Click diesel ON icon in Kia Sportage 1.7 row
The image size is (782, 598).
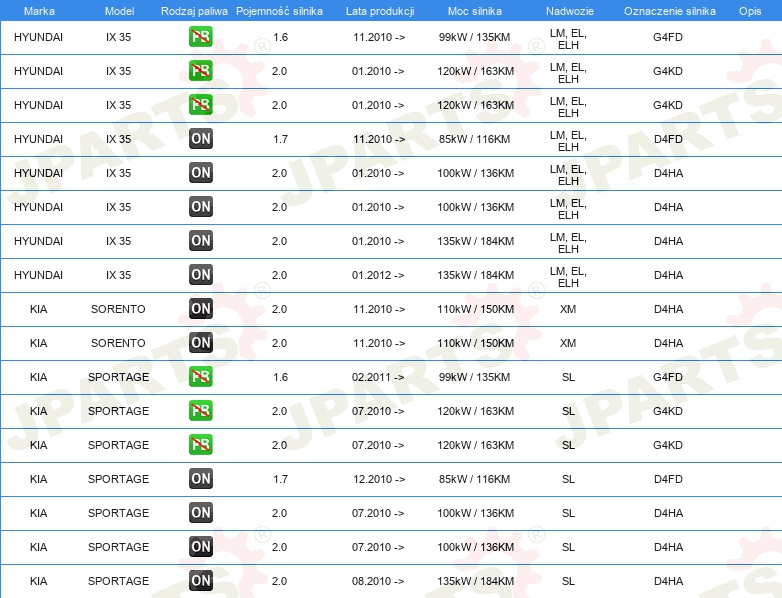click(200, 479)
